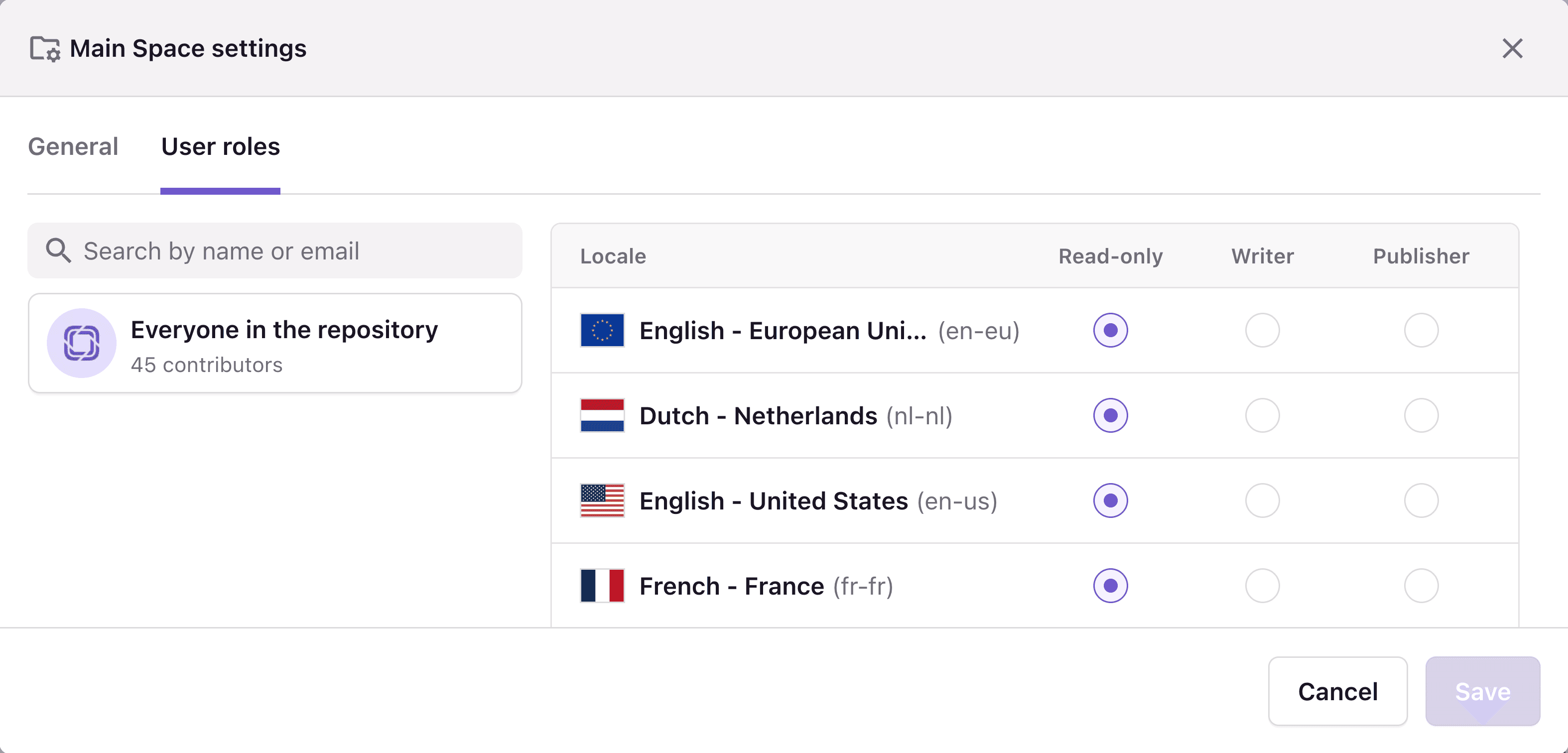The height and width of the screenshot is (753, 1568).
Task: Click the Save button
Action: (1483, 691)
